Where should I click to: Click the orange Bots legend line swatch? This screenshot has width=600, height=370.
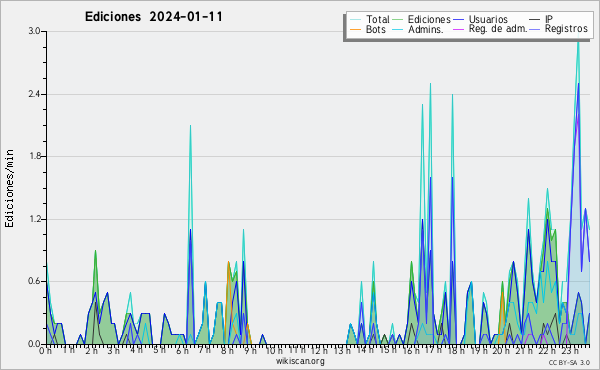(x=355, y=29)
